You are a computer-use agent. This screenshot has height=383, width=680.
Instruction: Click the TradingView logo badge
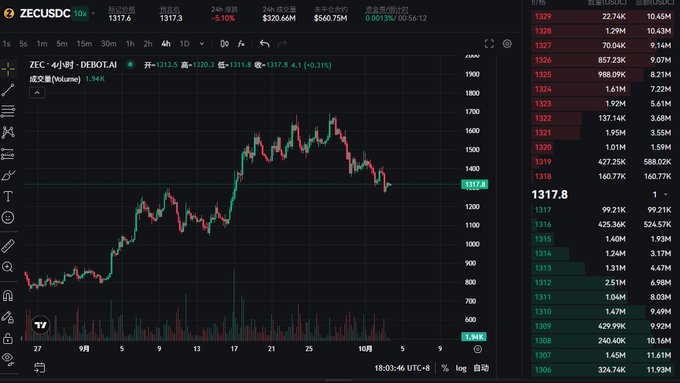41,324
